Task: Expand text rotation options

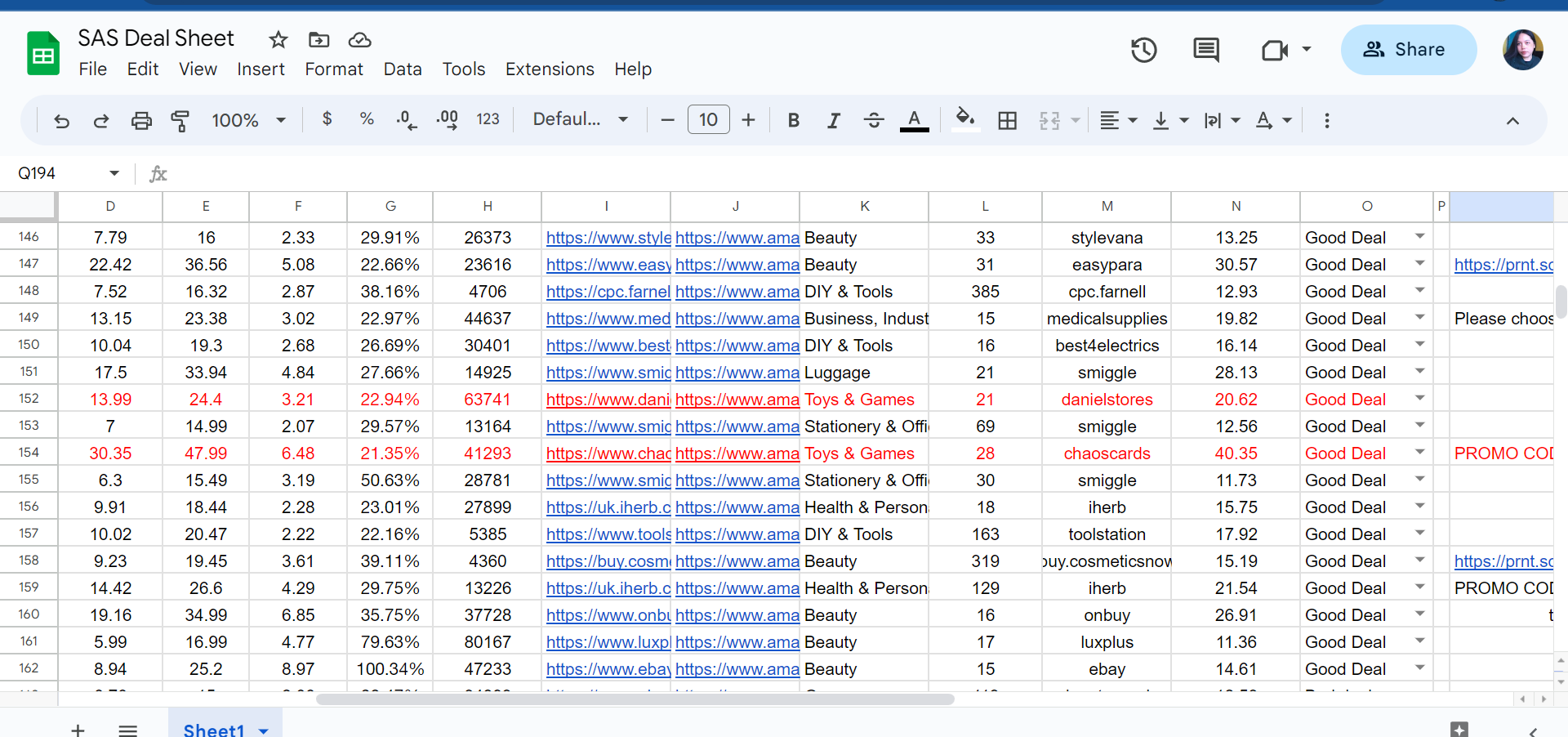Action: [1287, 121]
